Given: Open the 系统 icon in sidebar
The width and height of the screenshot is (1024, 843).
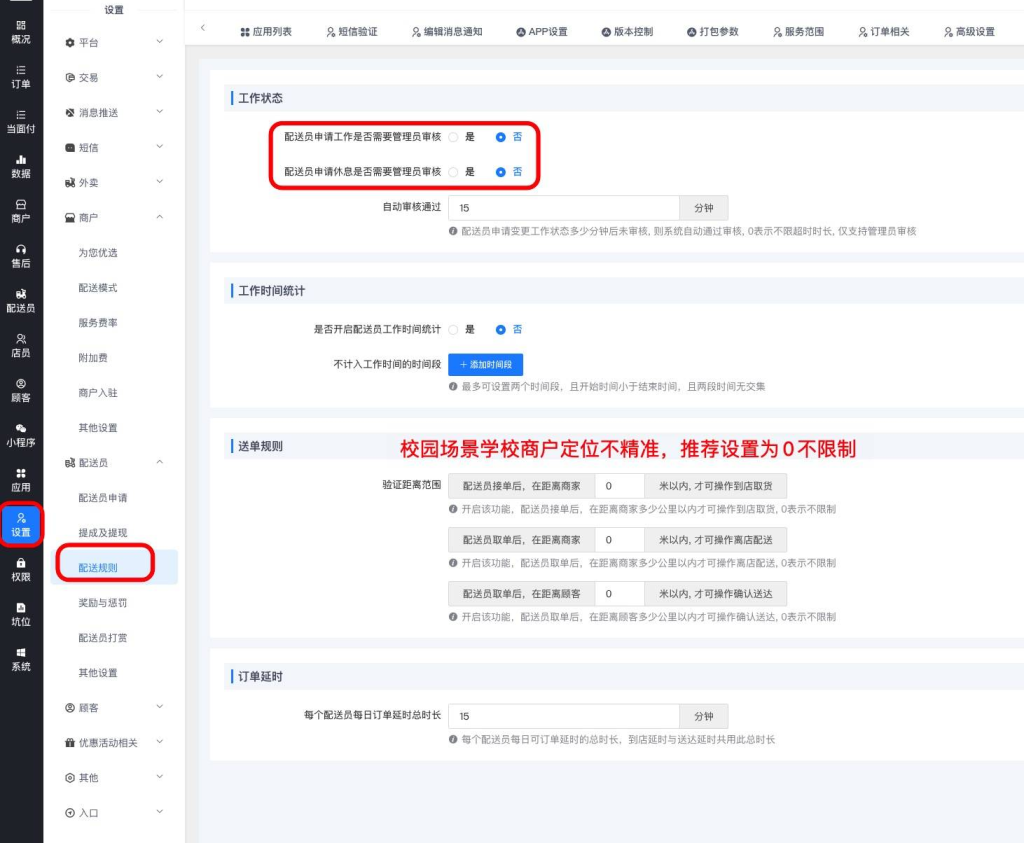Looking at the screenshot, I should point(21,654).
